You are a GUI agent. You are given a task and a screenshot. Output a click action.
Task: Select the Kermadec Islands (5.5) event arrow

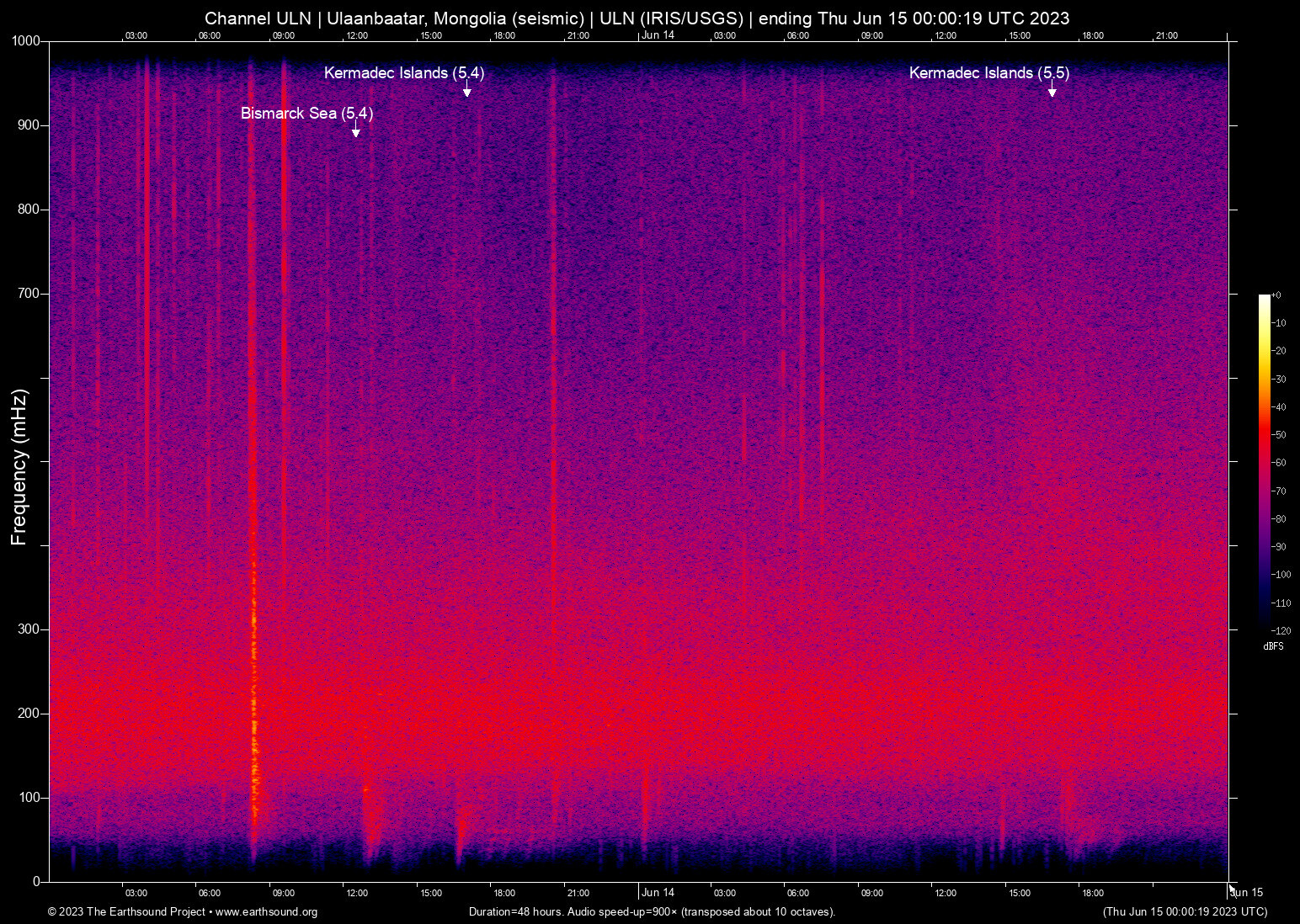point(1052,91)
